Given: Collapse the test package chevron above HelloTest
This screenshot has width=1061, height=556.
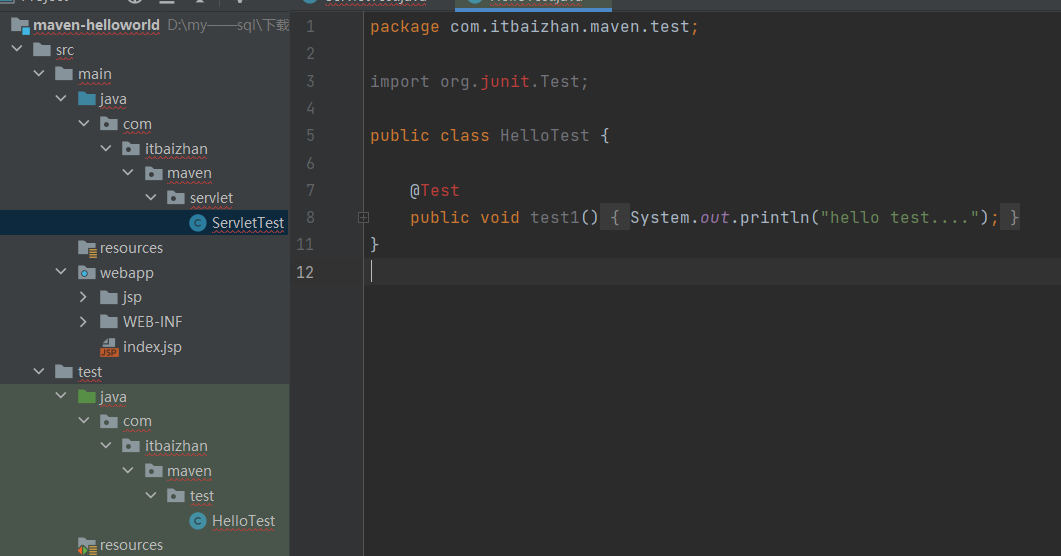Looking at the screenshot, I should pos(151,495).
